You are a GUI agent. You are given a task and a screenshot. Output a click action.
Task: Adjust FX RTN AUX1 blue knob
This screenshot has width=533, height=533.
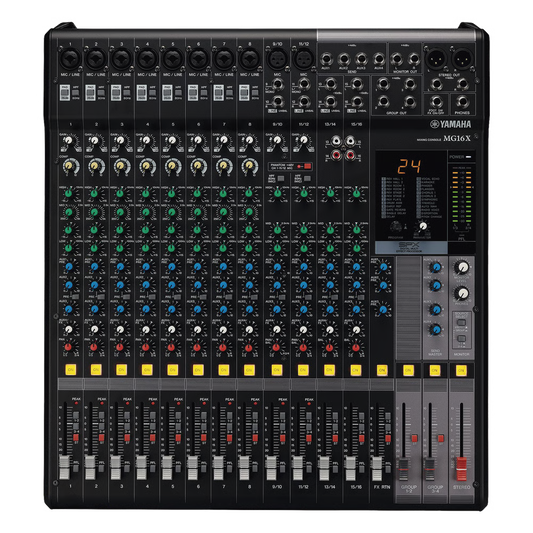click(383, 266)
